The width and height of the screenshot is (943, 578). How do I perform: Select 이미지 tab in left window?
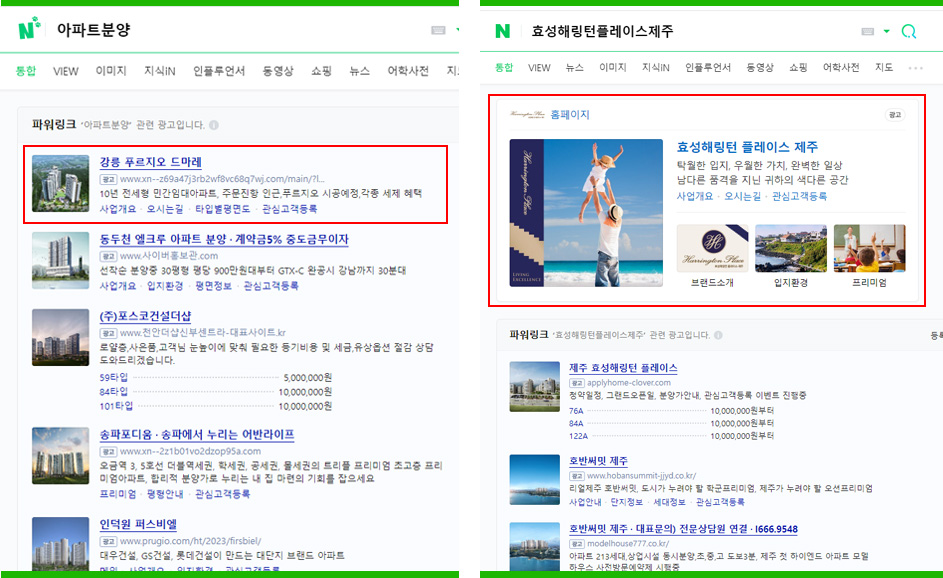coord(111,71)
